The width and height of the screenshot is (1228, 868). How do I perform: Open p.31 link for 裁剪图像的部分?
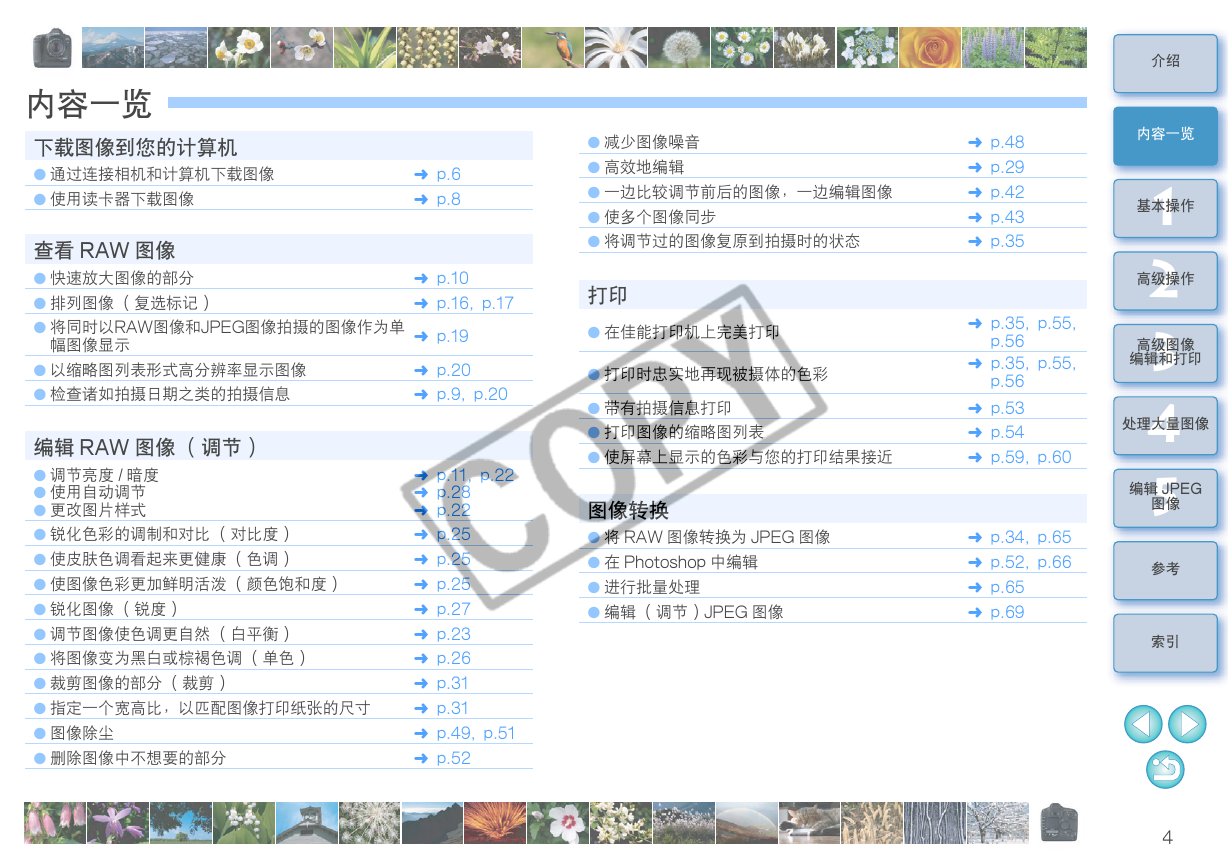pos(452,683)
